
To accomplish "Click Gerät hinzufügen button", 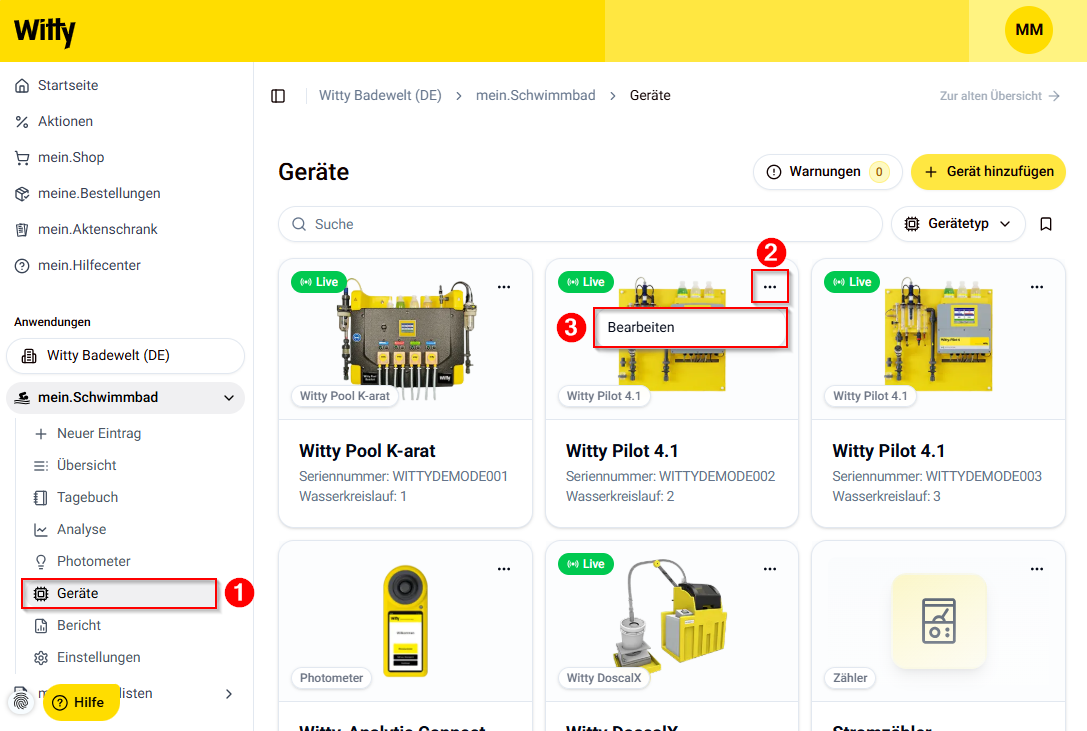I will [x=988, y=172].
